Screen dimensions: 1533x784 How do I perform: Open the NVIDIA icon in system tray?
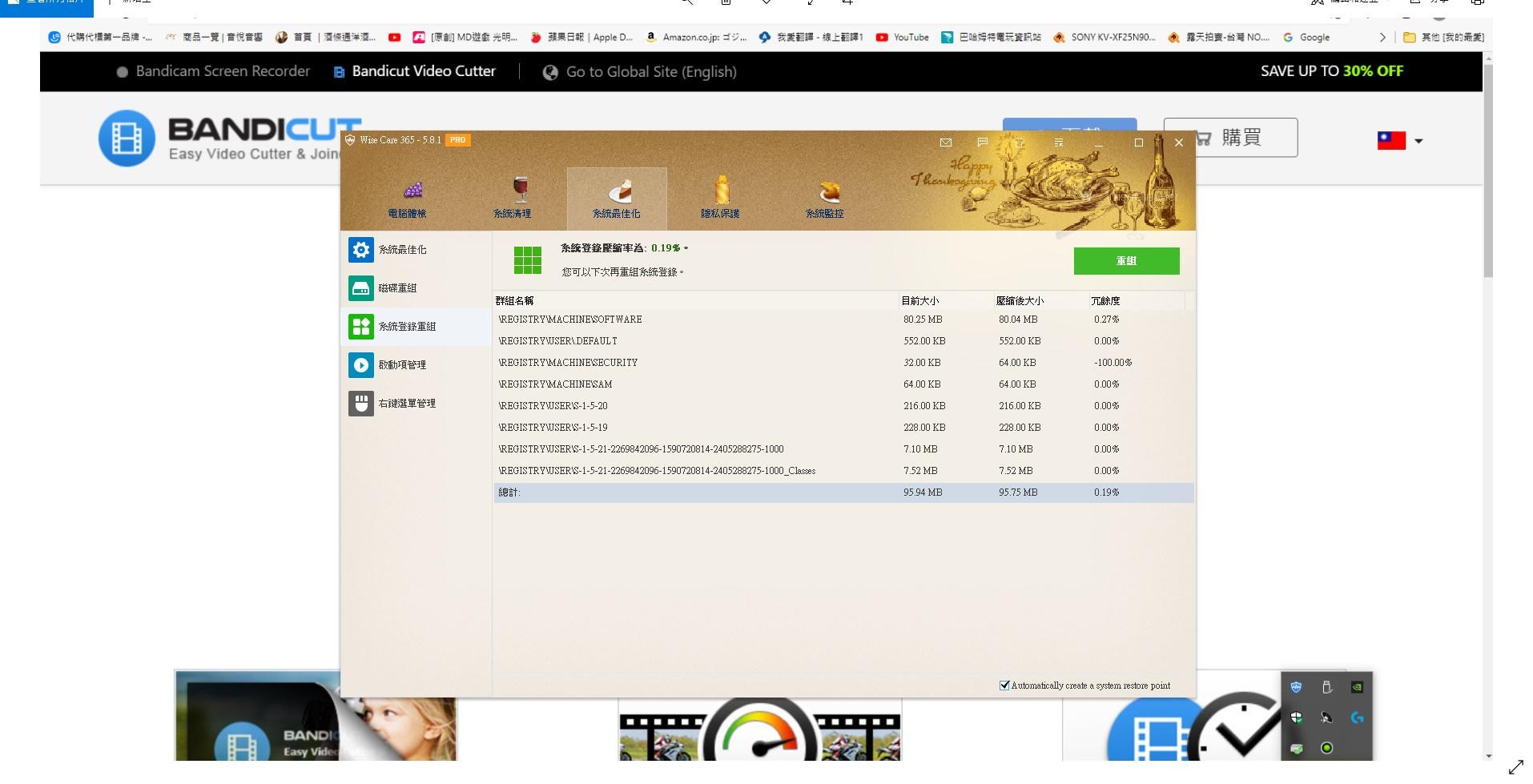[1356, 687]
